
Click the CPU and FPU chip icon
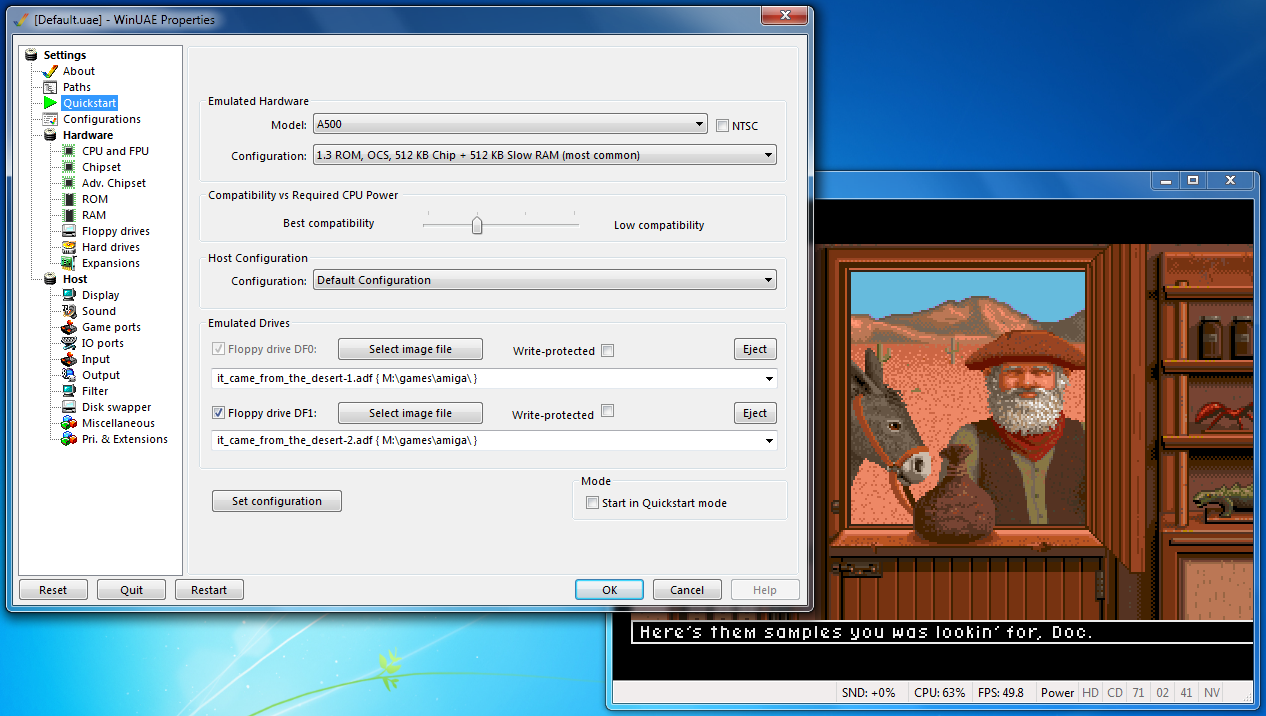(x=69, y=151)
